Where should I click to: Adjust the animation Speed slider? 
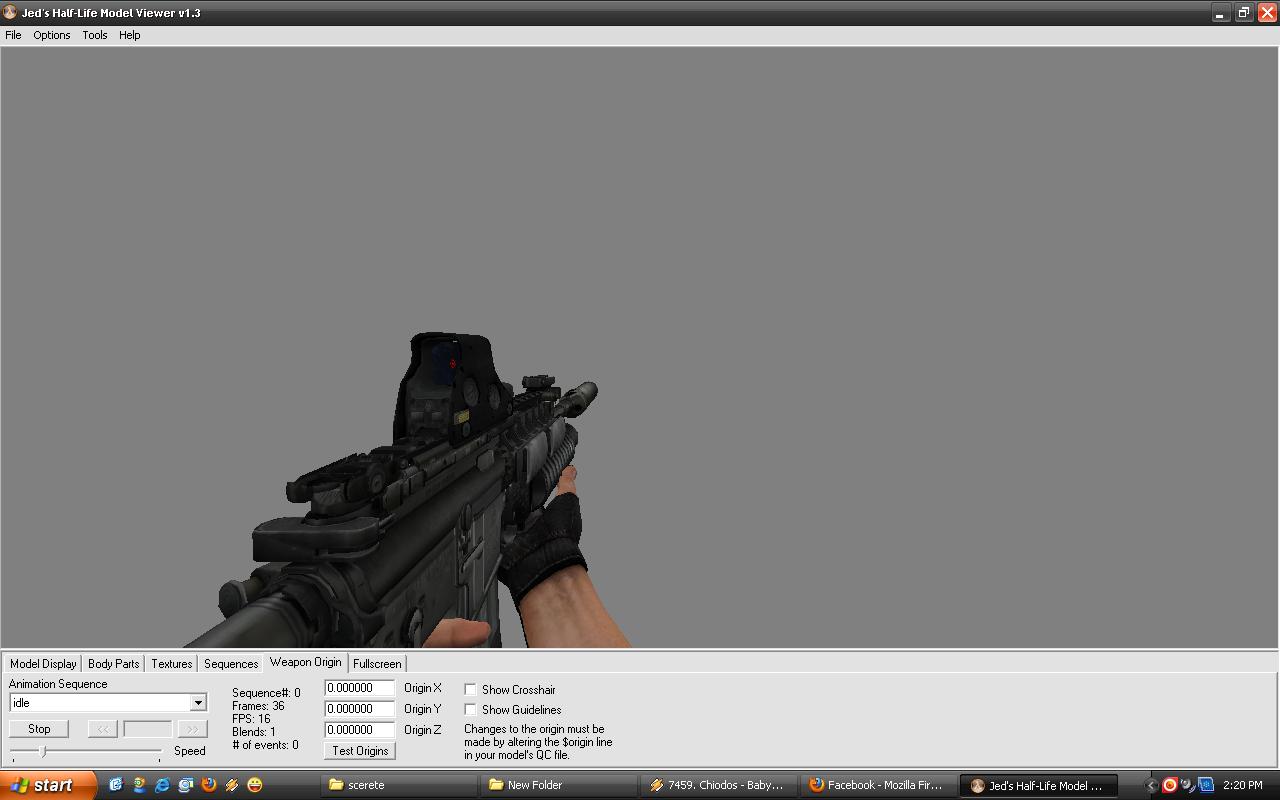(43, 751)
